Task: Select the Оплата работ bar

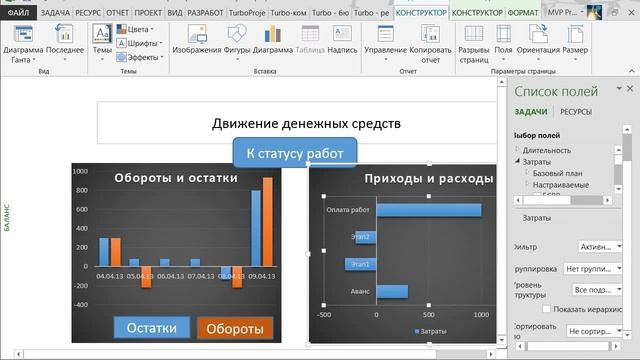Action: point(429,210)
